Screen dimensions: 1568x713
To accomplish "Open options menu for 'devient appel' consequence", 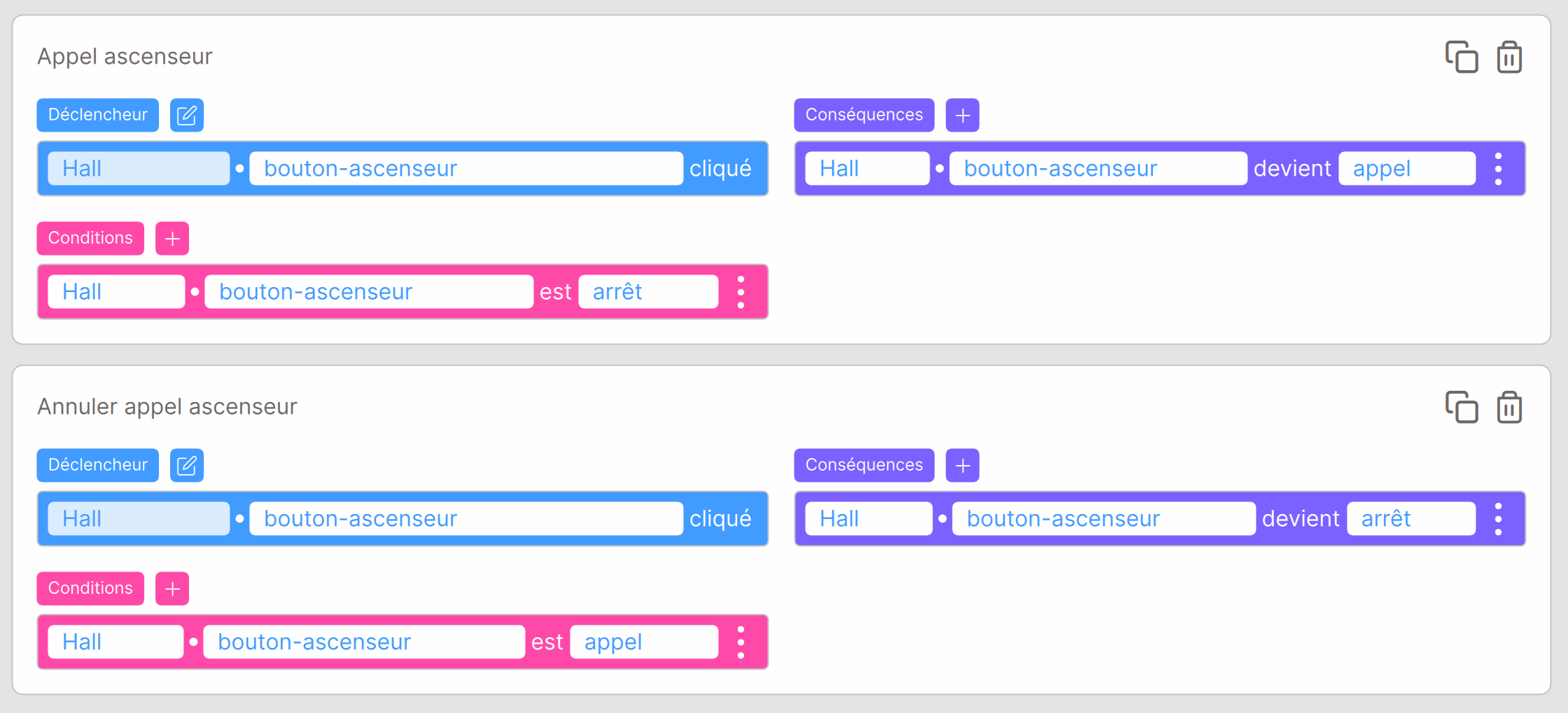I will pyautogui.click(x=1498, y=169).
